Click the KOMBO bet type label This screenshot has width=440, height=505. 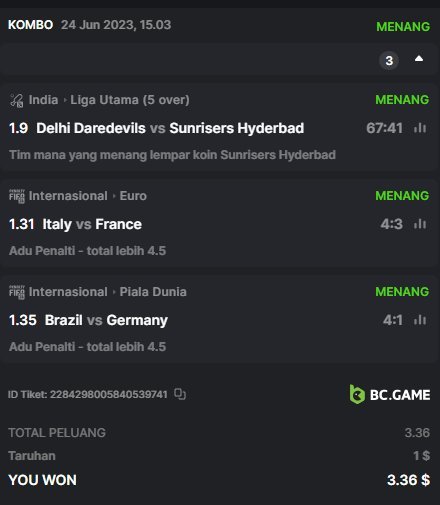pos(30,25)
